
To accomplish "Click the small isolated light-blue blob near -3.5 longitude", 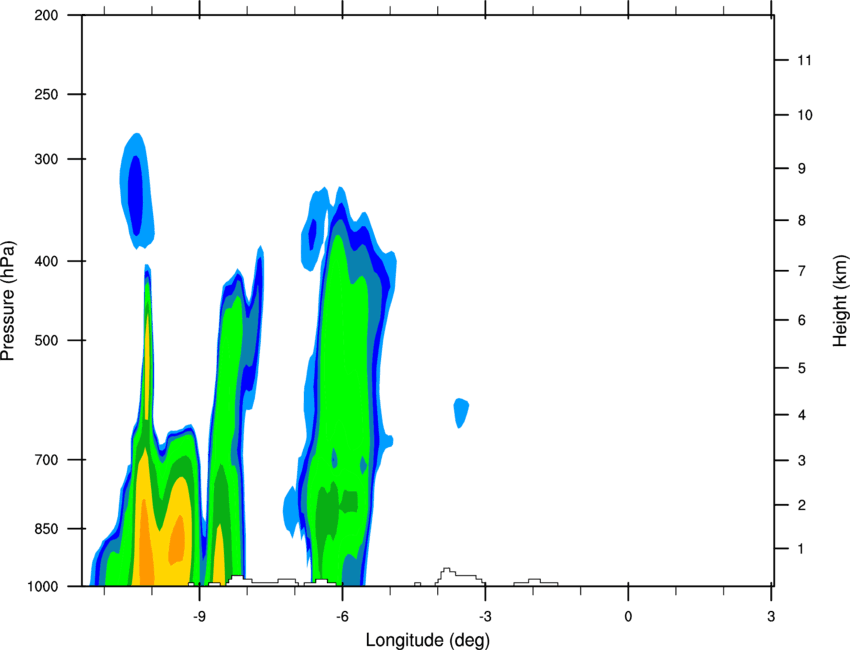I will [x=461, y=413].
